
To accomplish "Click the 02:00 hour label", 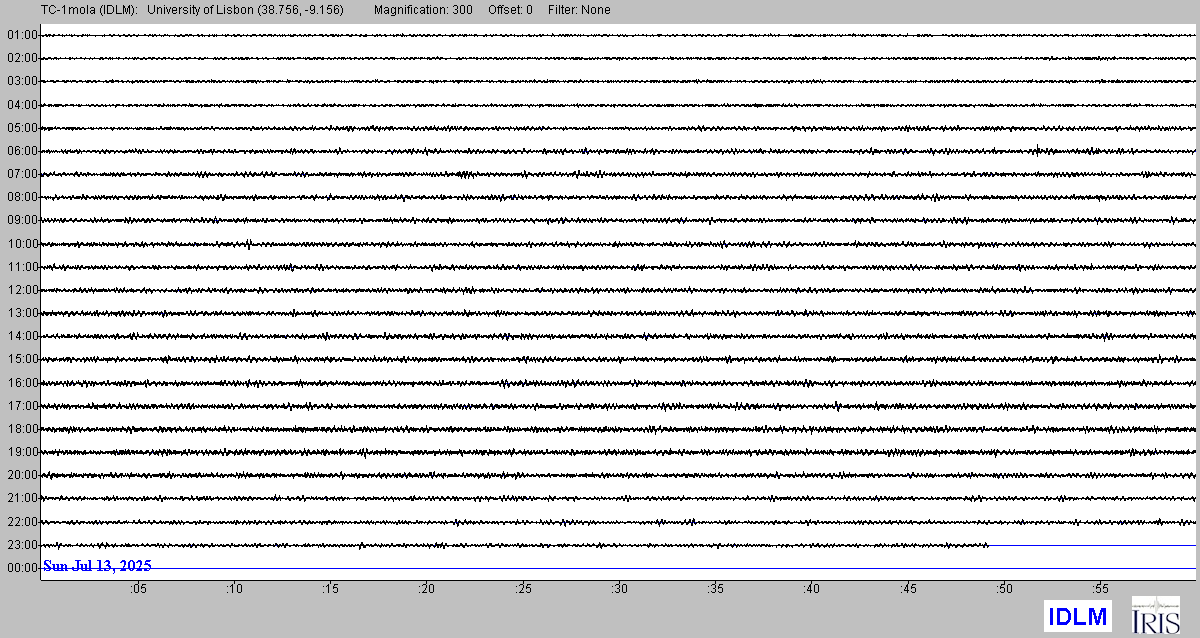I will coord(22,58).
